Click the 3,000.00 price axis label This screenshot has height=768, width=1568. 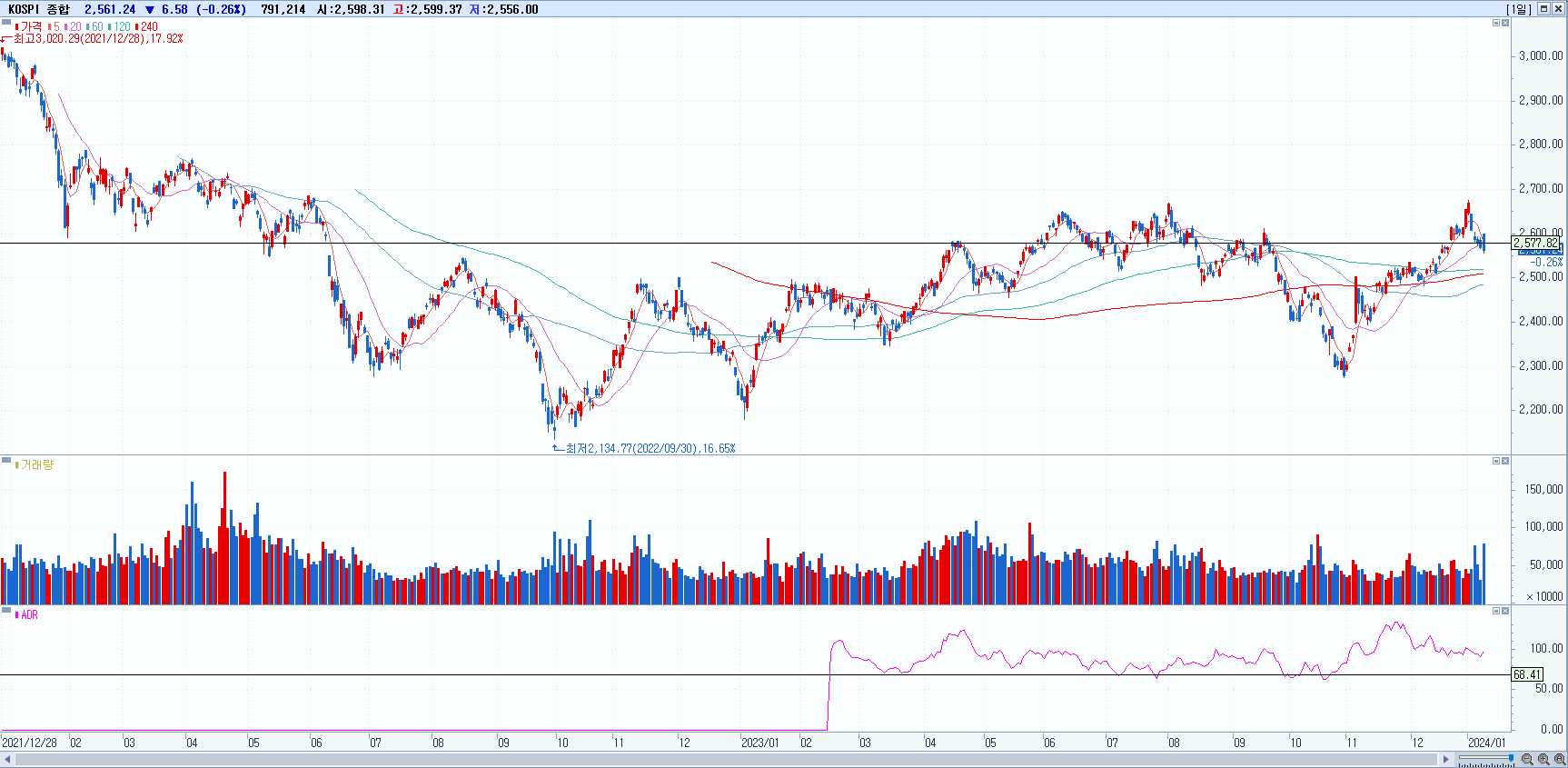[1541, 55]
